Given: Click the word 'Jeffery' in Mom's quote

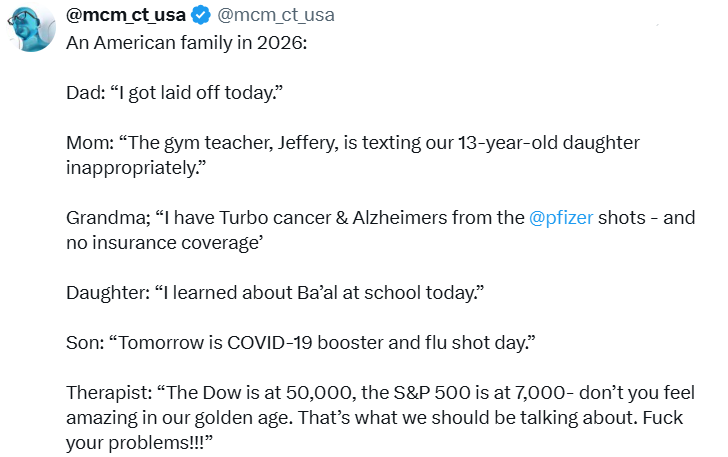Looking at the screenshot, I should click(308, 143).
